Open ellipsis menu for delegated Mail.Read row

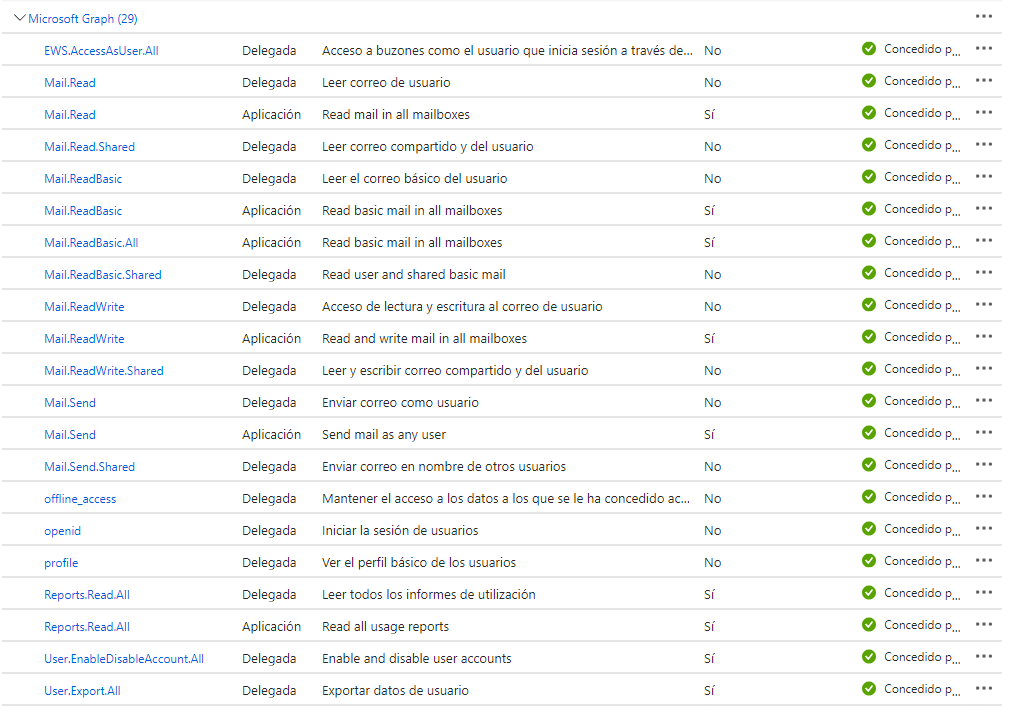(983, 80)
